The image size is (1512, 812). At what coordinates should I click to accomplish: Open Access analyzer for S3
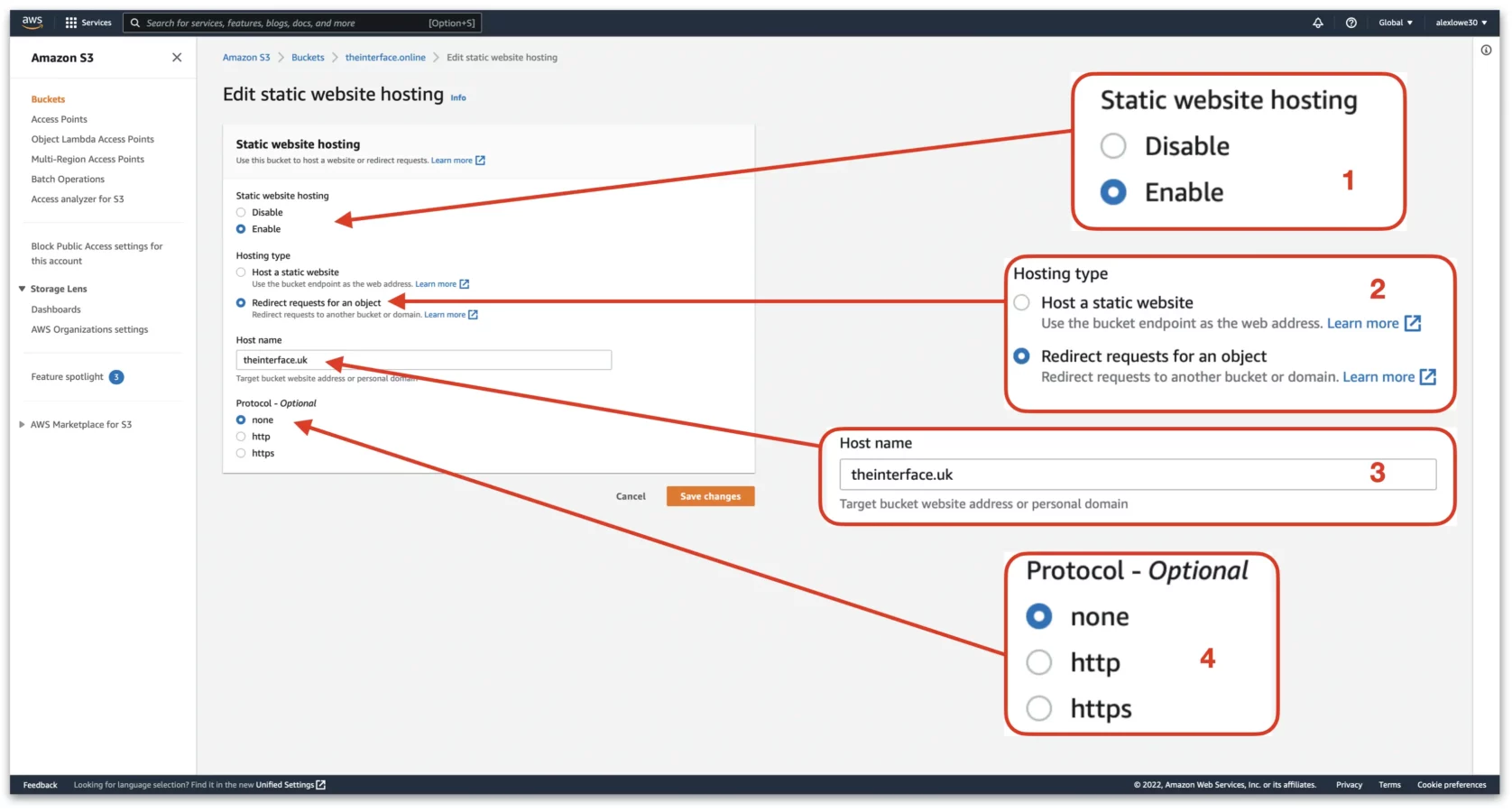tap(78, 198)
